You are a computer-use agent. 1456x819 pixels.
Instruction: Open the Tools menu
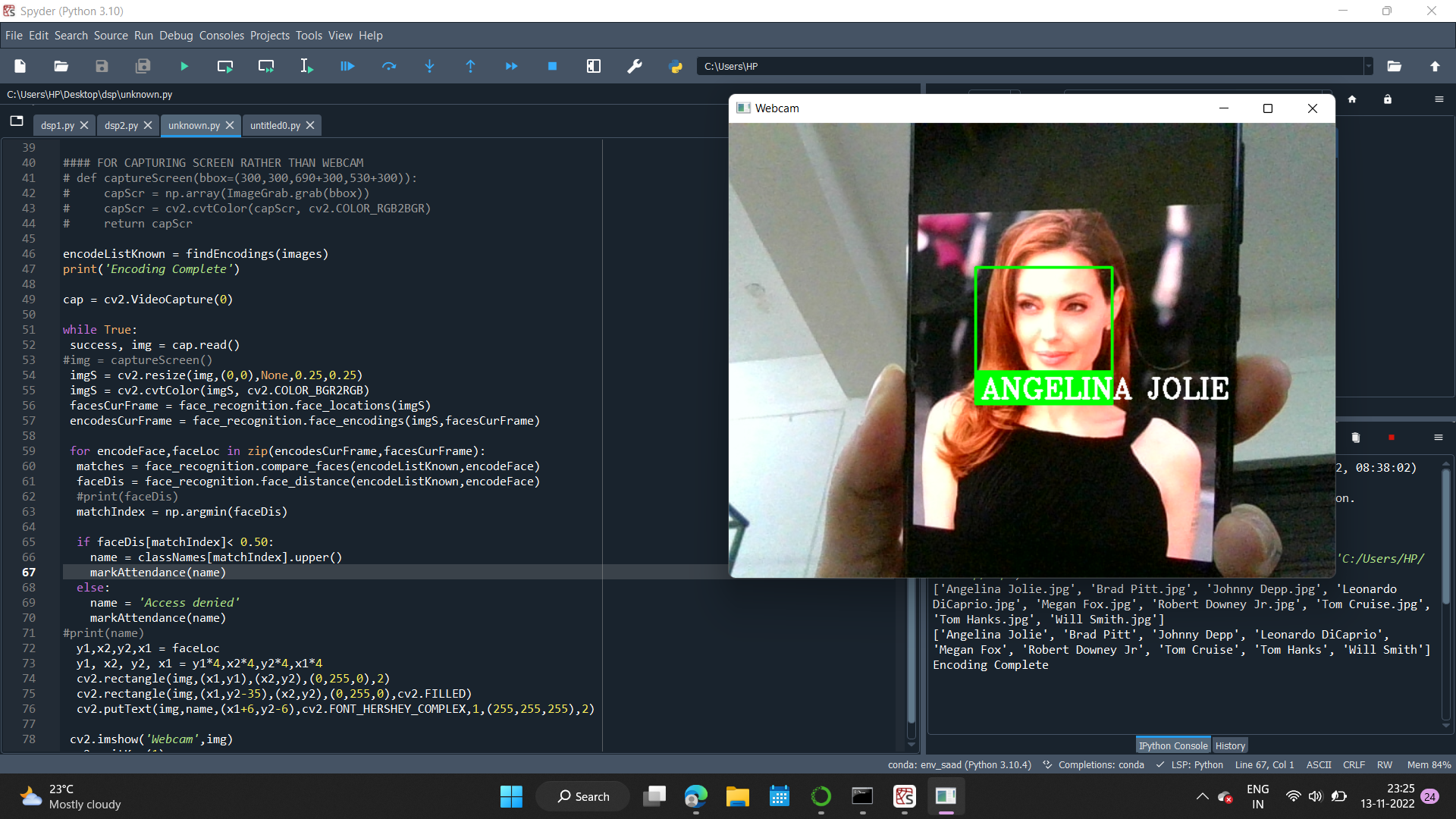point(309,36)
